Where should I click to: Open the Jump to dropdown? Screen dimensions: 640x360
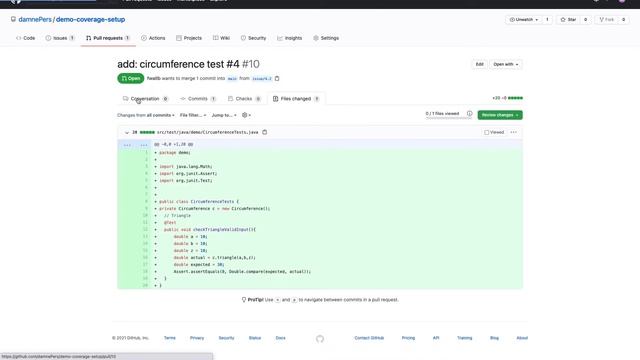[224, 115]
